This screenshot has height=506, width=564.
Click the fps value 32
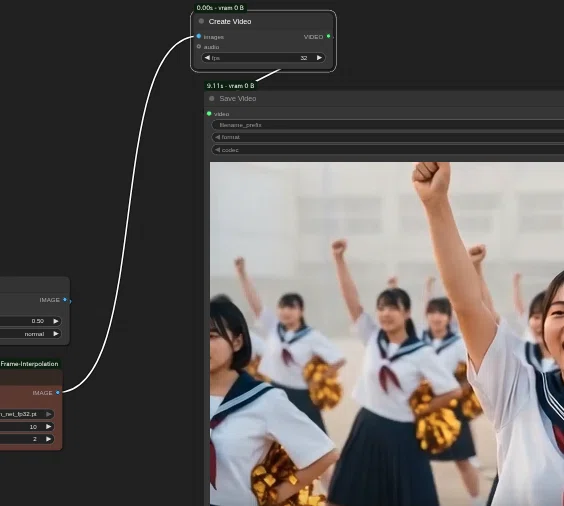click(304, 58)
